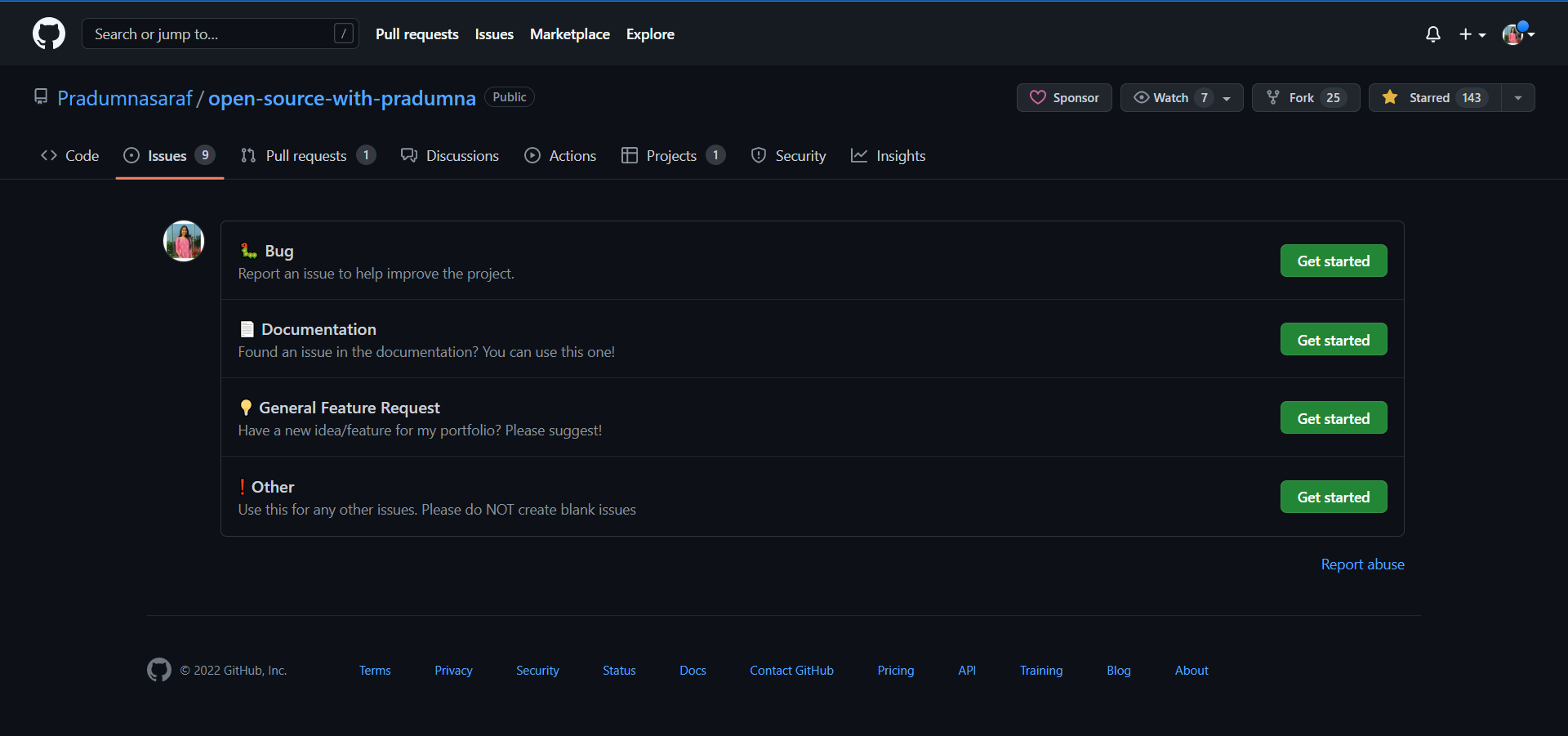This screenshot has height=736, width=1568.
Task: Open Pricing footer link
Action: 896,671
